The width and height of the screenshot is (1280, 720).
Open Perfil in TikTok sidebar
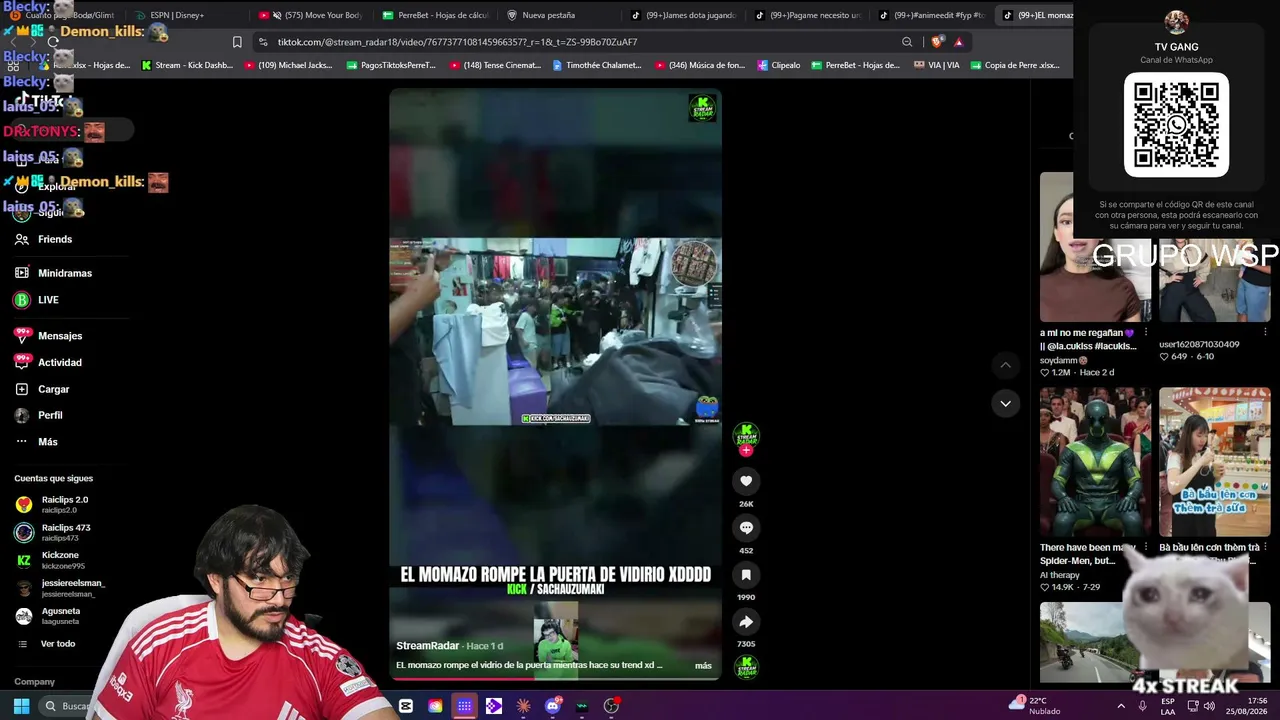(38, 415)
